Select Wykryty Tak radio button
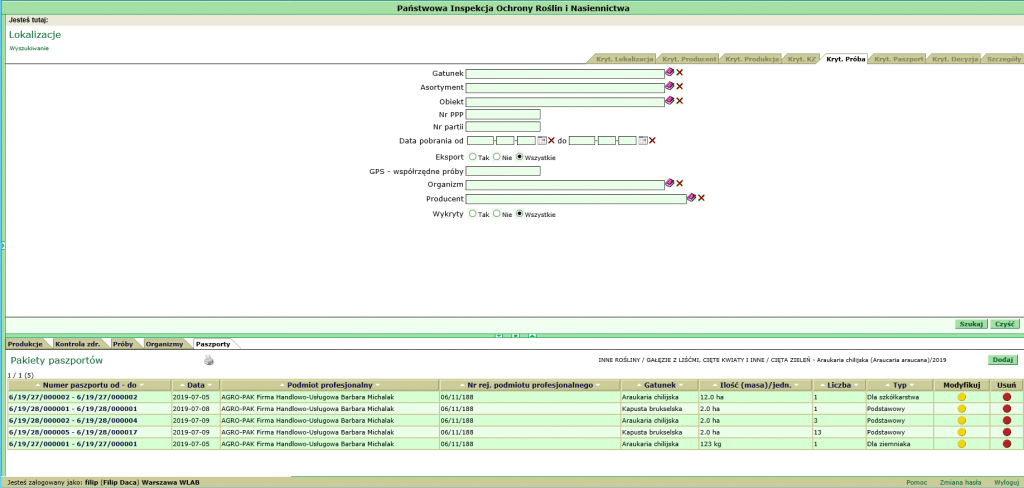1024x488 pixels. [473, 213]
